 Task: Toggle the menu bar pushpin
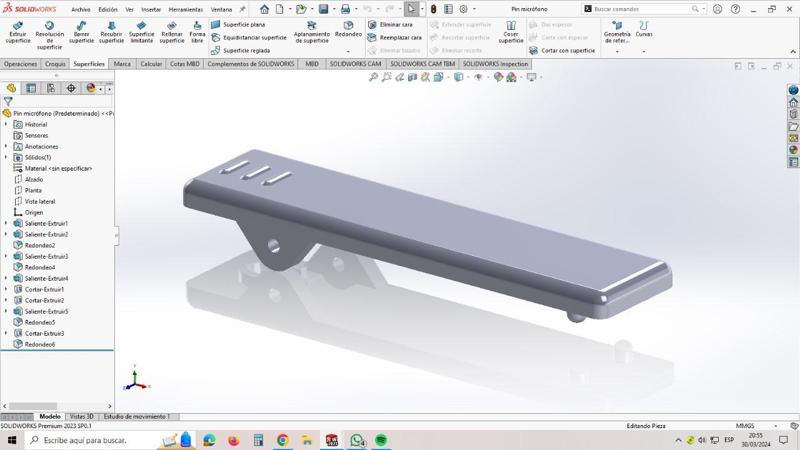tap(242, 9)
